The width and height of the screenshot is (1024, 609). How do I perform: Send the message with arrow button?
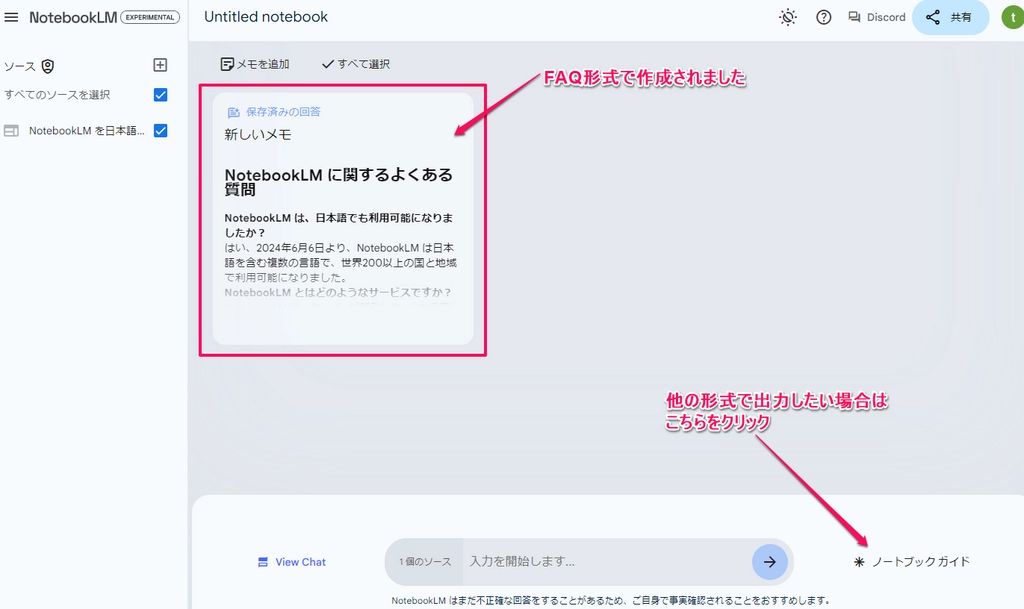point(770,562)
